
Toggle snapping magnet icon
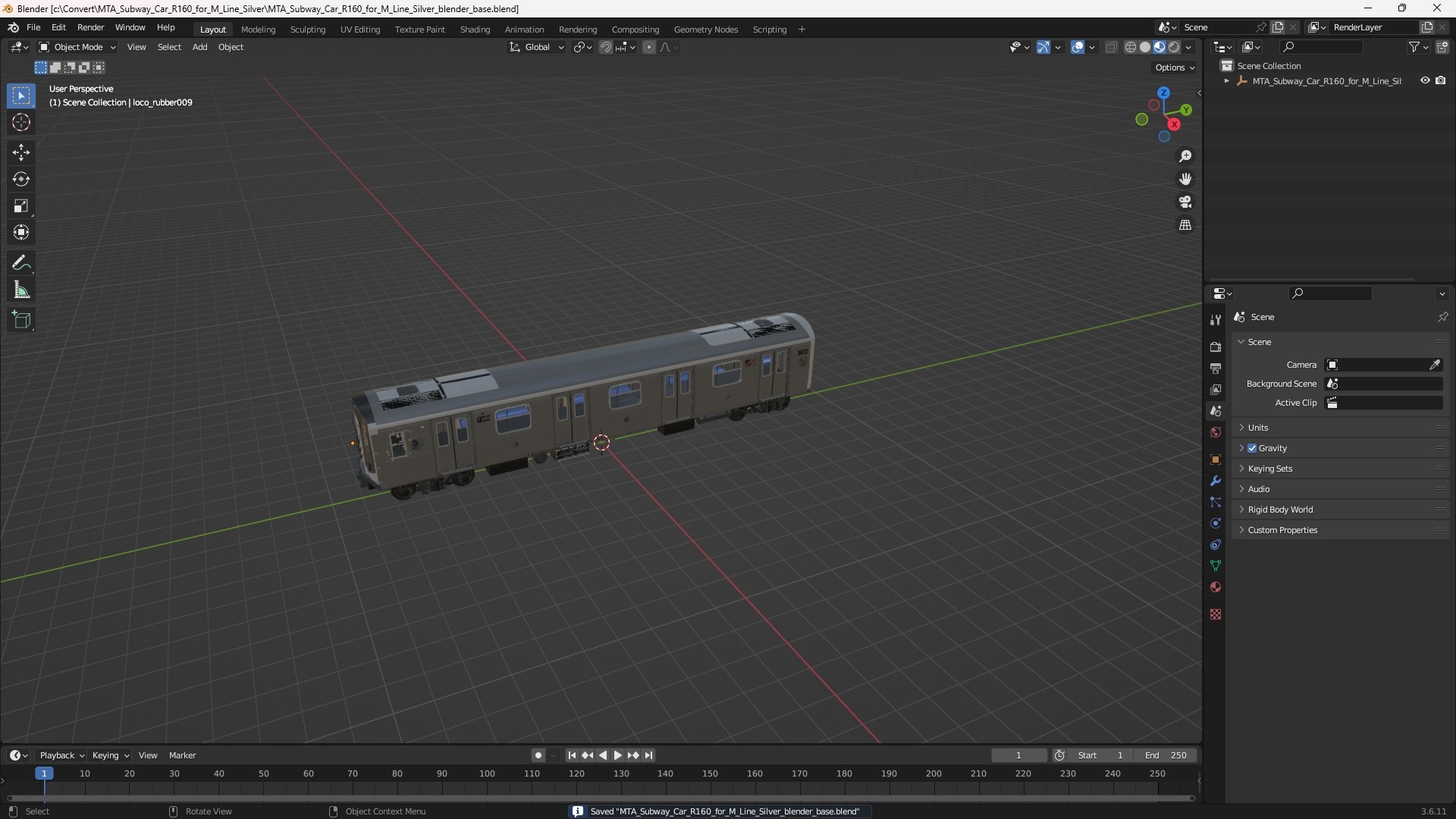[x=605, y=47]
